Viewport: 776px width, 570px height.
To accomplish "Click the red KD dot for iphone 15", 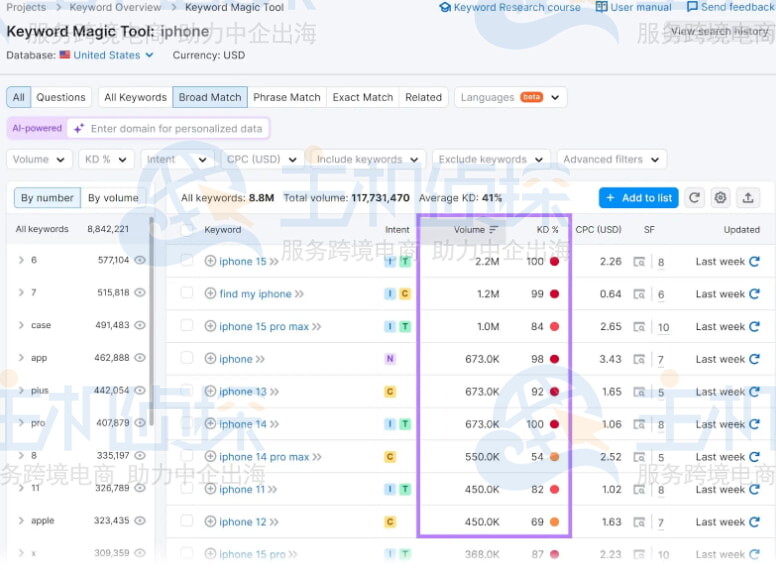I will [554, 262].
